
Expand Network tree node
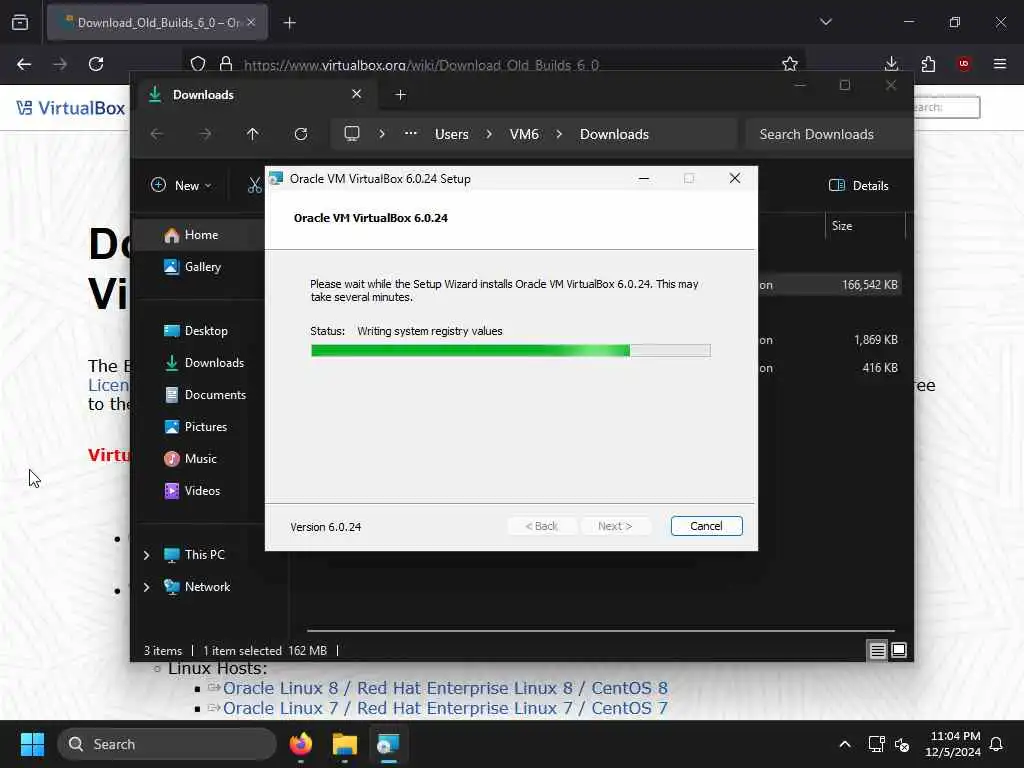146,587
